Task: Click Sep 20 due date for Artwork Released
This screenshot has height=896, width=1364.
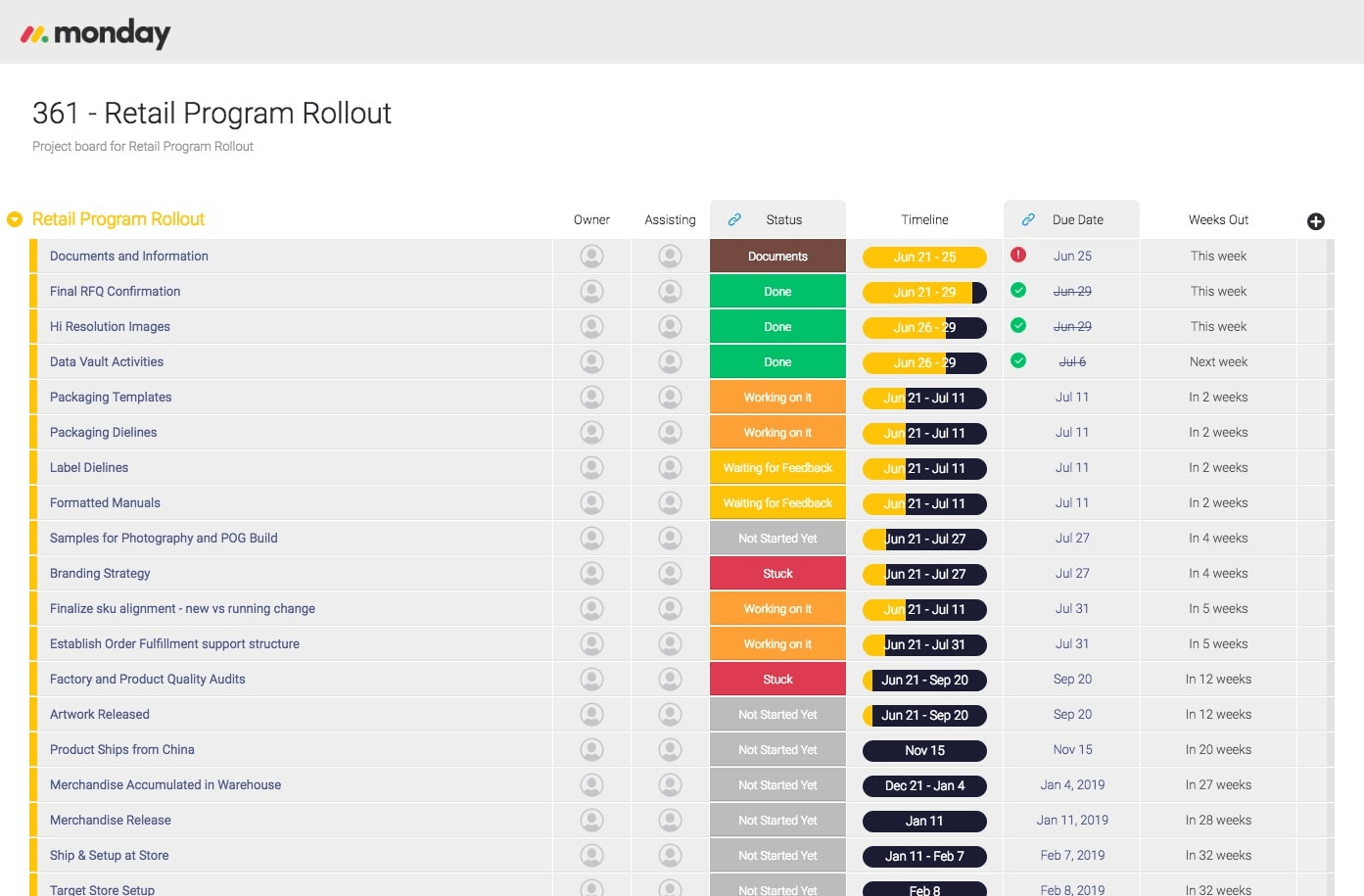Action: [x=1072, y=714]
